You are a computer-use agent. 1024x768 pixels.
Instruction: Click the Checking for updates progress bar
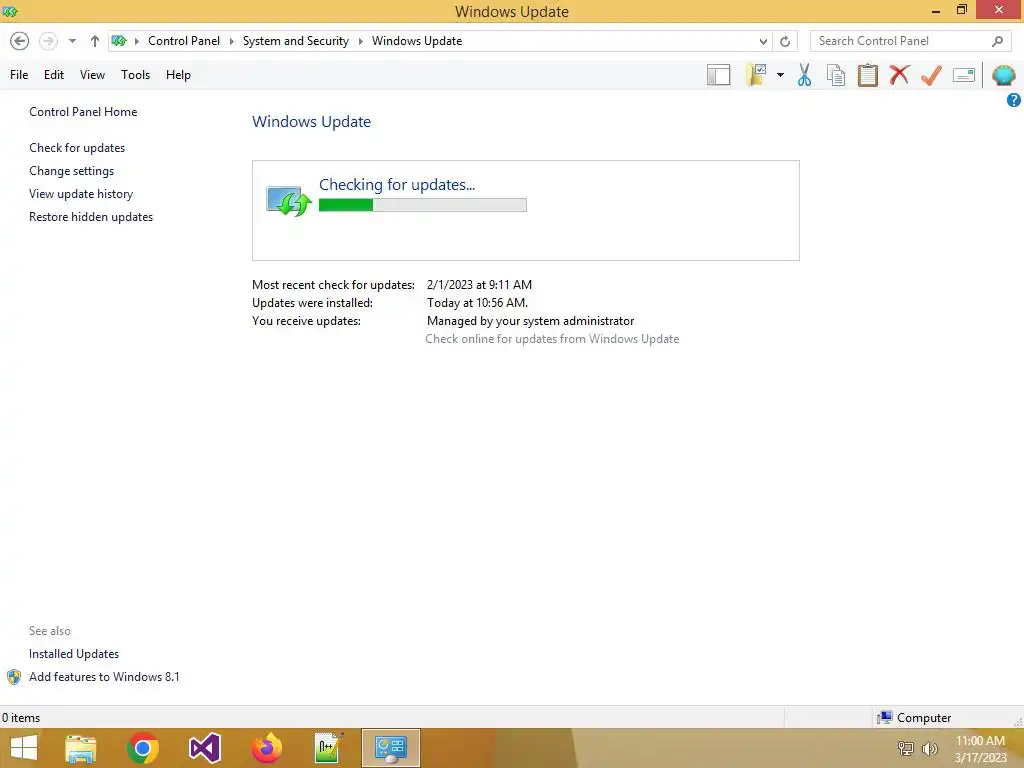click(x=423, y=205)
